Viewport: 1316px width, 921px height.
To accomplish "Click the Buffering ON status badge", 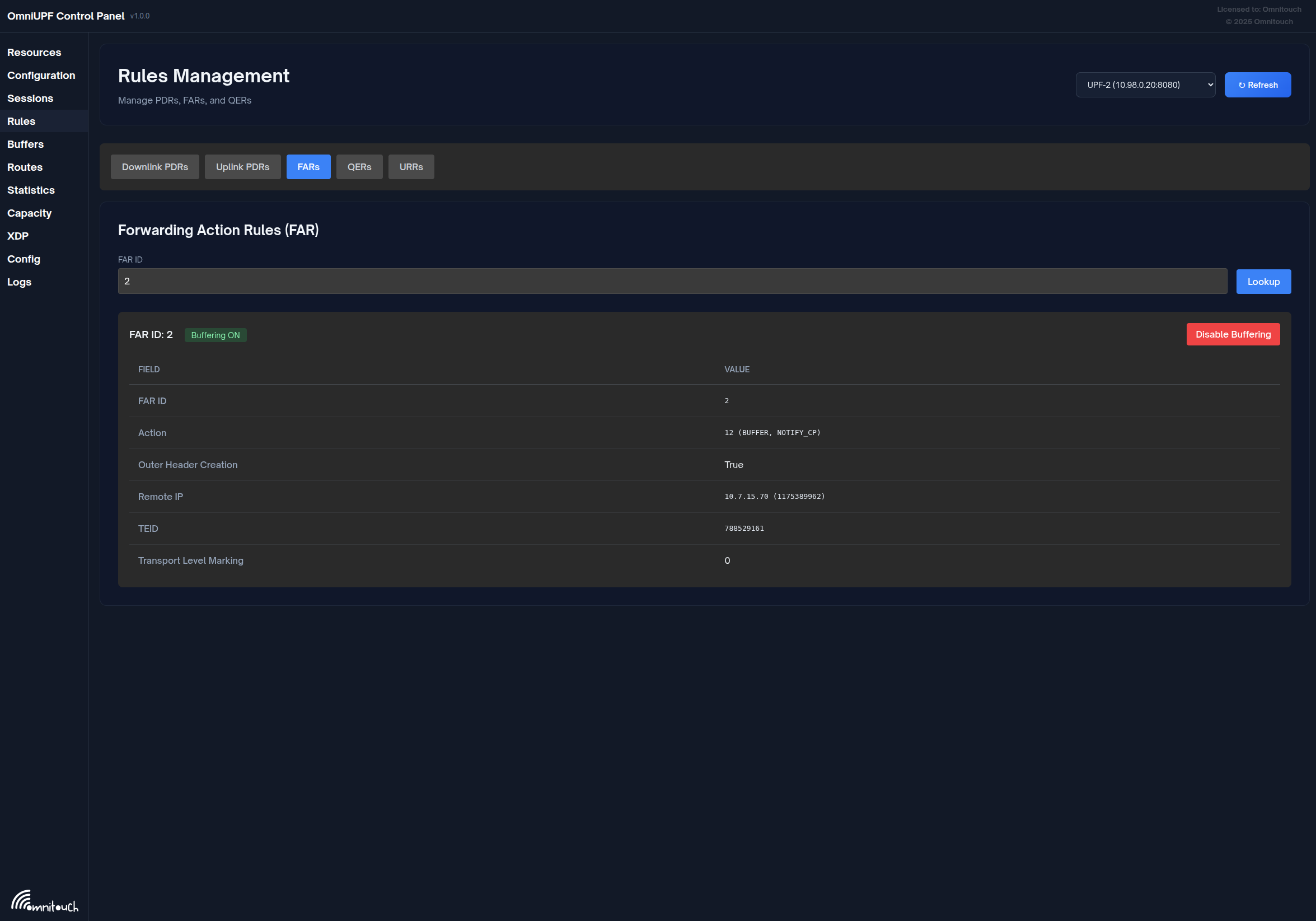I will click(x=216, y=335).
